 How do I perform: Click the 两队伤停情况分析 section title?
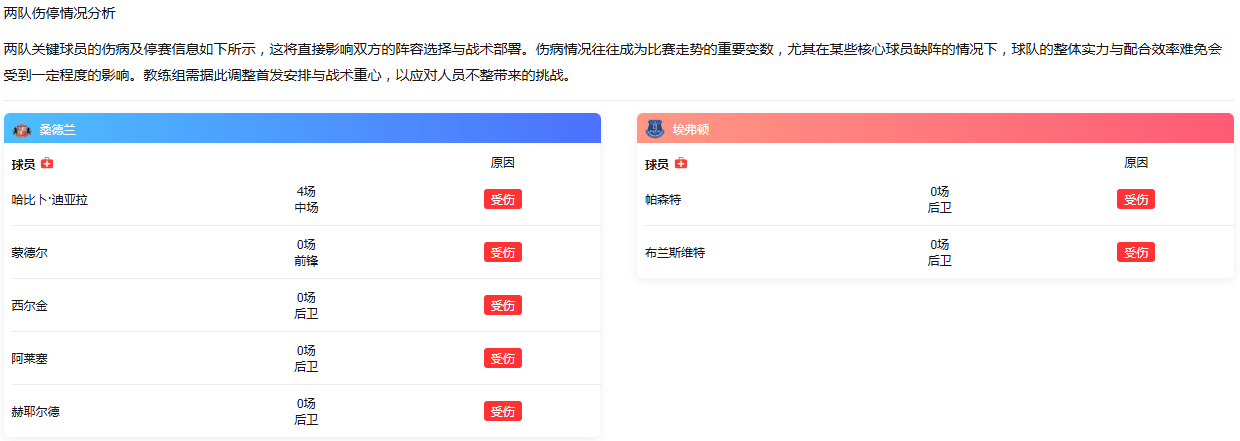(x=60, y=14)
